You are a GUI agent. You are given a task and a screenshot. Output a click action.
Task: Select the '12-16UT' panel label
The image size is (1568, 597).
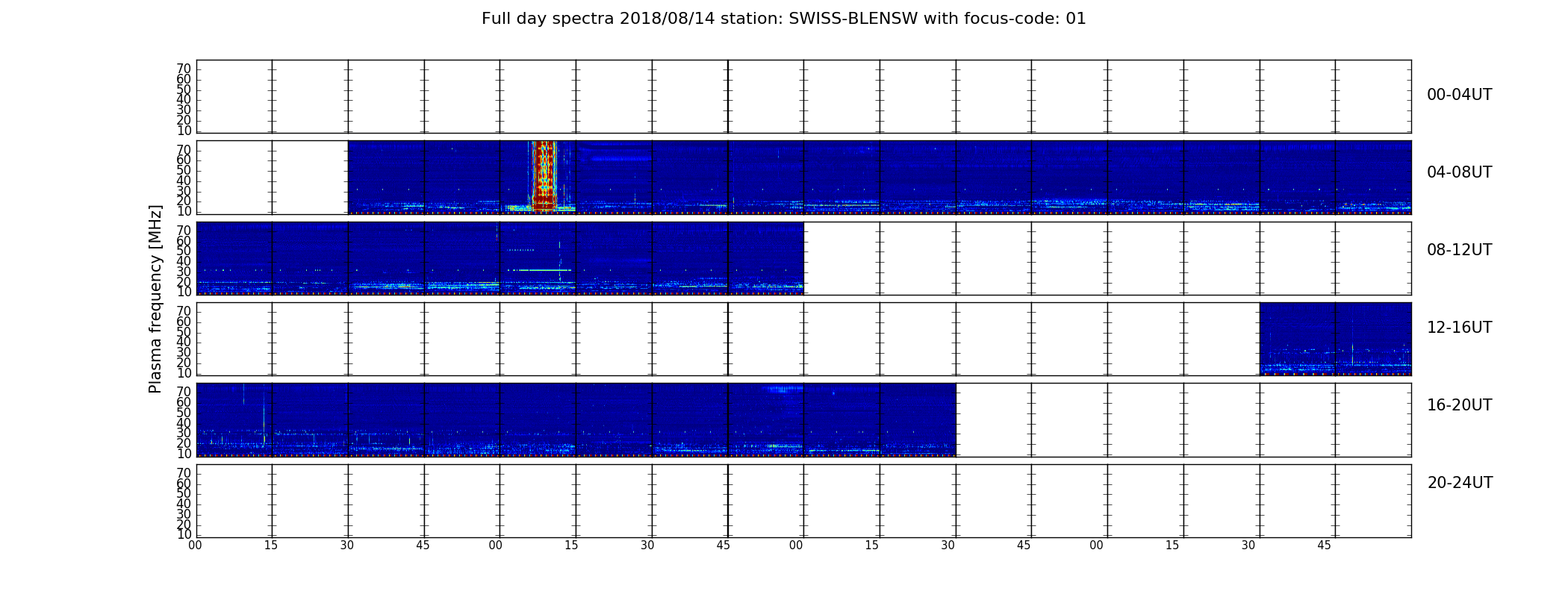coord(1459,328)
